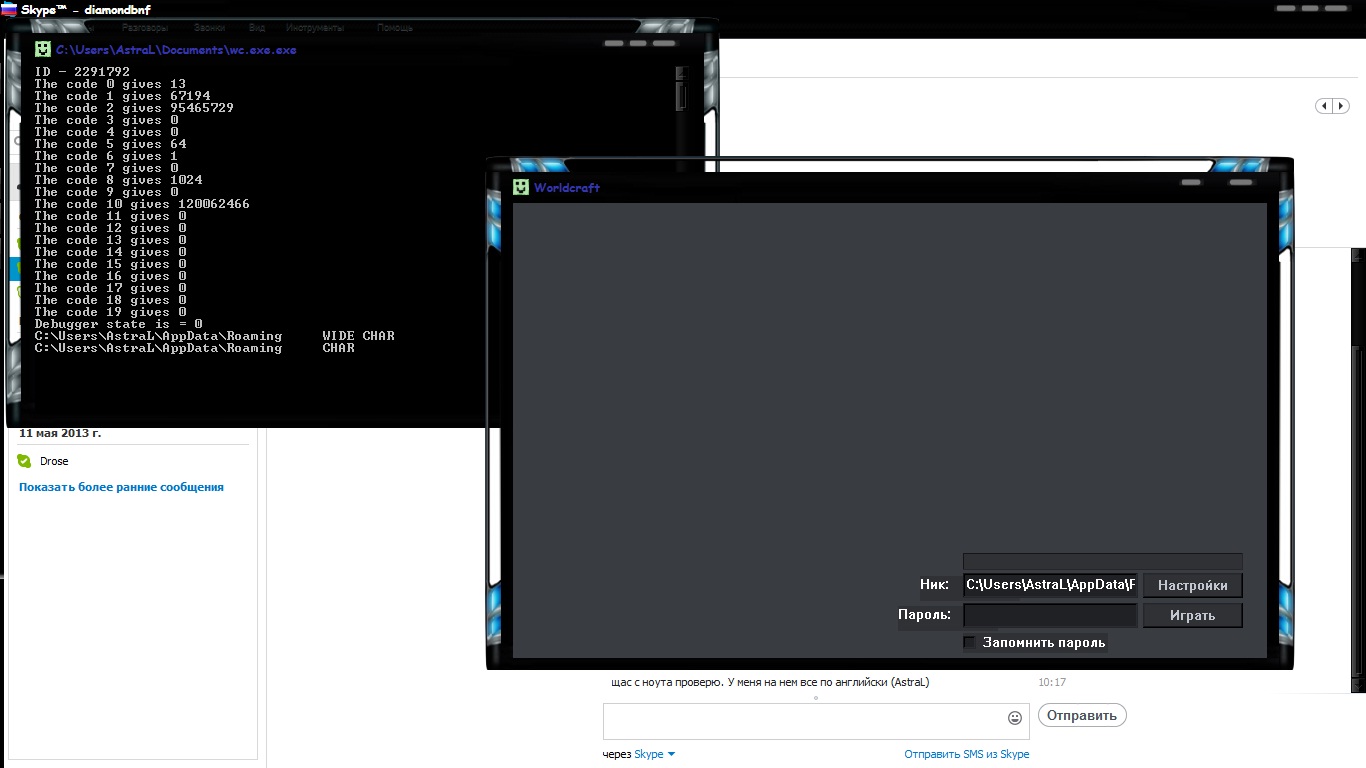Image resolution: width=1366 pixels, height=768 pixels.
Task: Open the Инструменты menu in Skype
Action: click(315, 28)
